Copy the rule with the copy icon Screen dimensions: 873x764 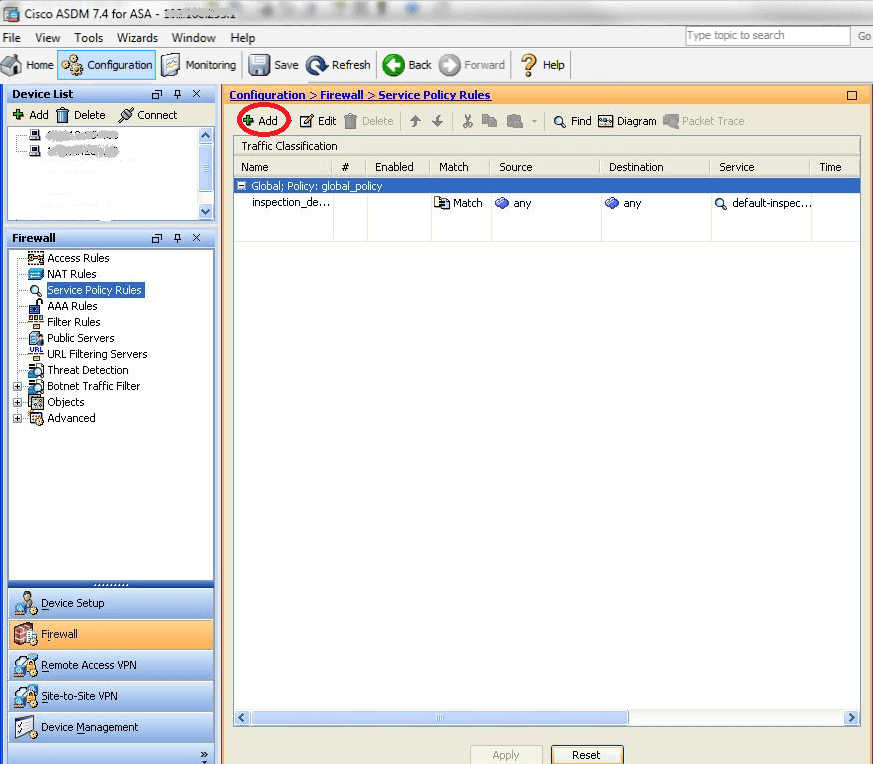489,121
